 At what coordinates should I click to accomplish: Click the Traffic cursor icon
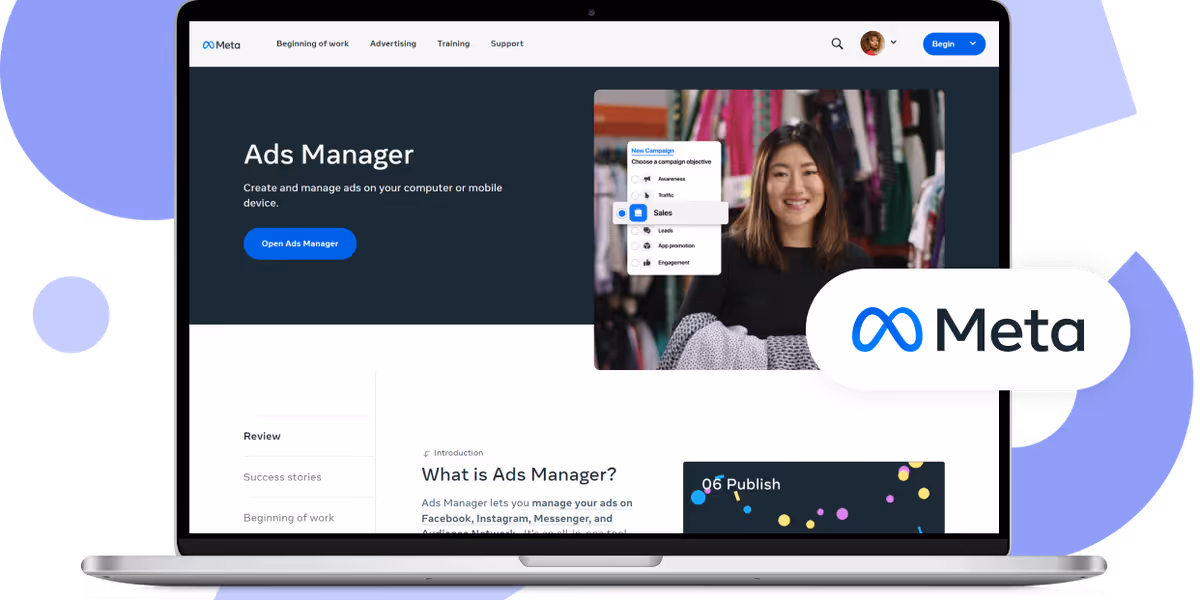coord(646,195)
